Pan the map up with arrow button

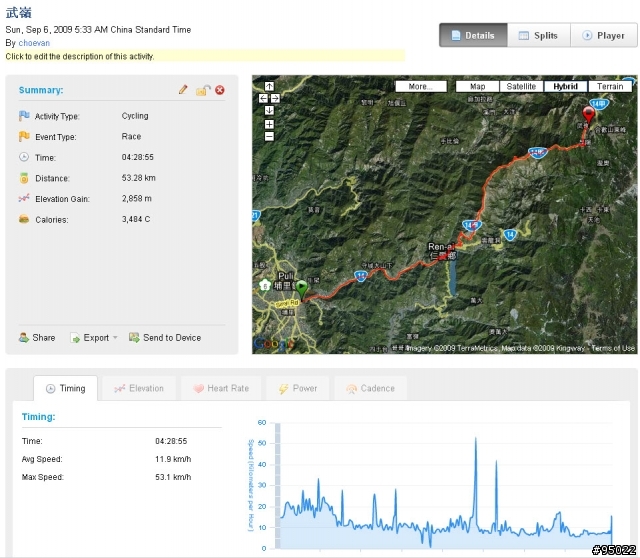pos(269,86)
